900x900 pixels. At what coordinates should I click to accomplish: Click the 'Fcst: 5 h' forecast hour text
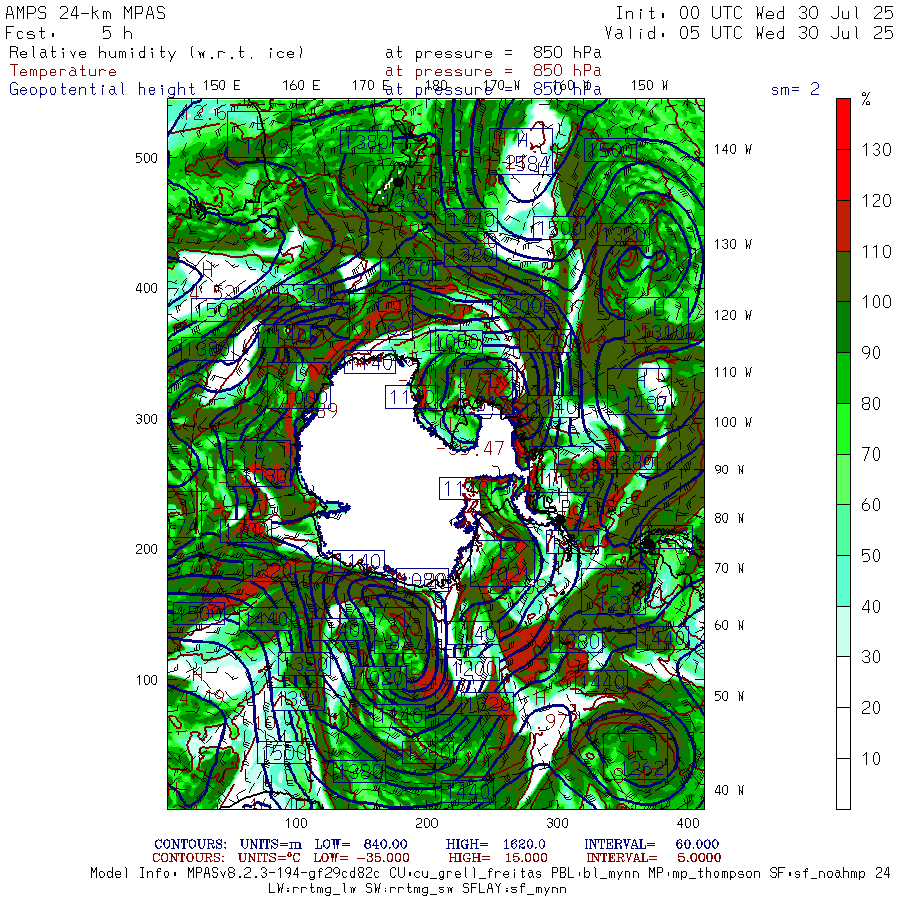69,33
